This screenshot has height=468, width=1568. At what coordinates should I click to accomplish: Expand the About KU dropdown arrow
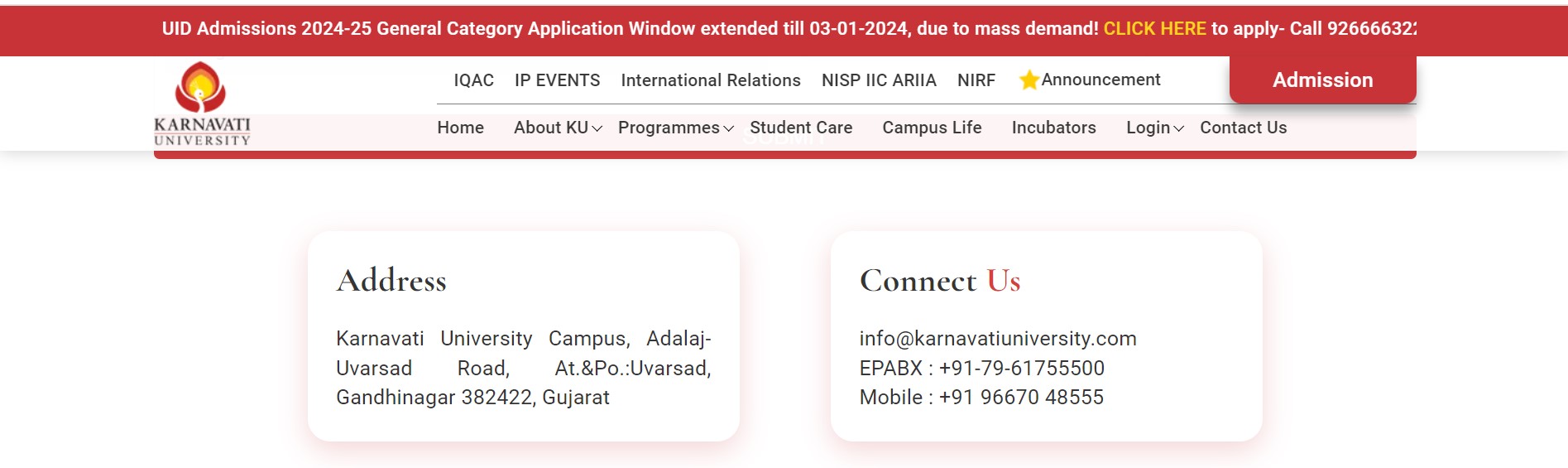597,128
